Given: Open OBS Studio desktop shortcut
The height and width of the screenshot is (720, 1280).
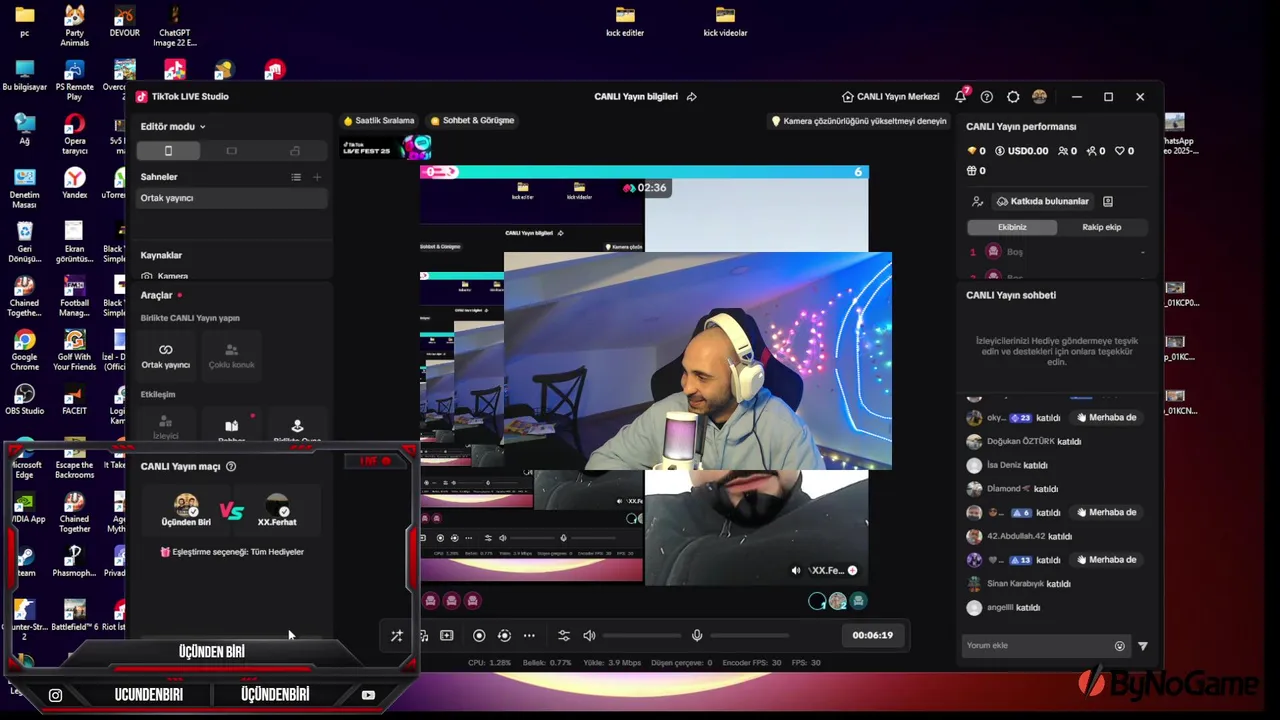Looking at the screenshot, I should point(25,398).
